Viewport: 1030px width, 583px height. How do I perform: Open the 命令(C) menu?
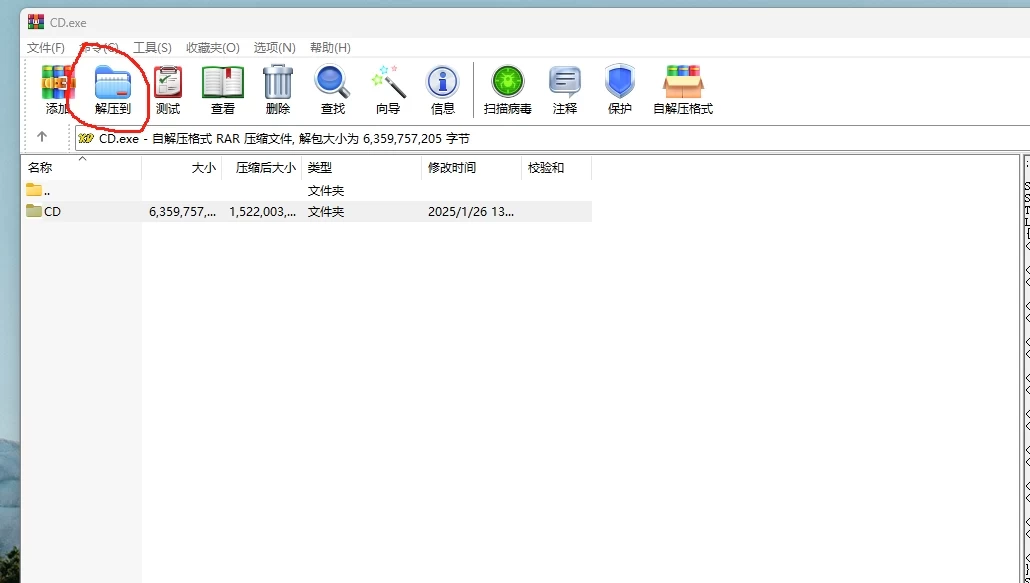click(x=102, y=47)
